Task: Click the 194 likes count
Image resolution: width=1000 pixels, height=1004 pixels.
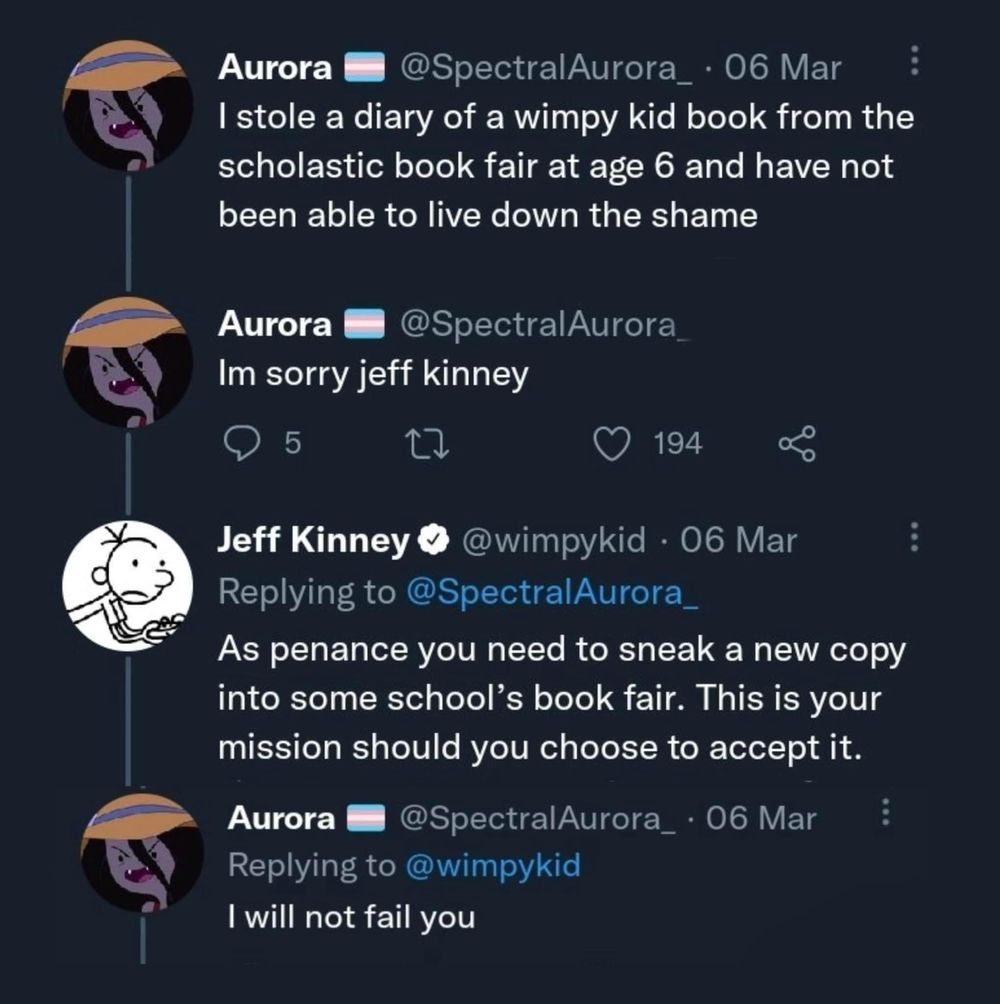Action: [677, 442]
